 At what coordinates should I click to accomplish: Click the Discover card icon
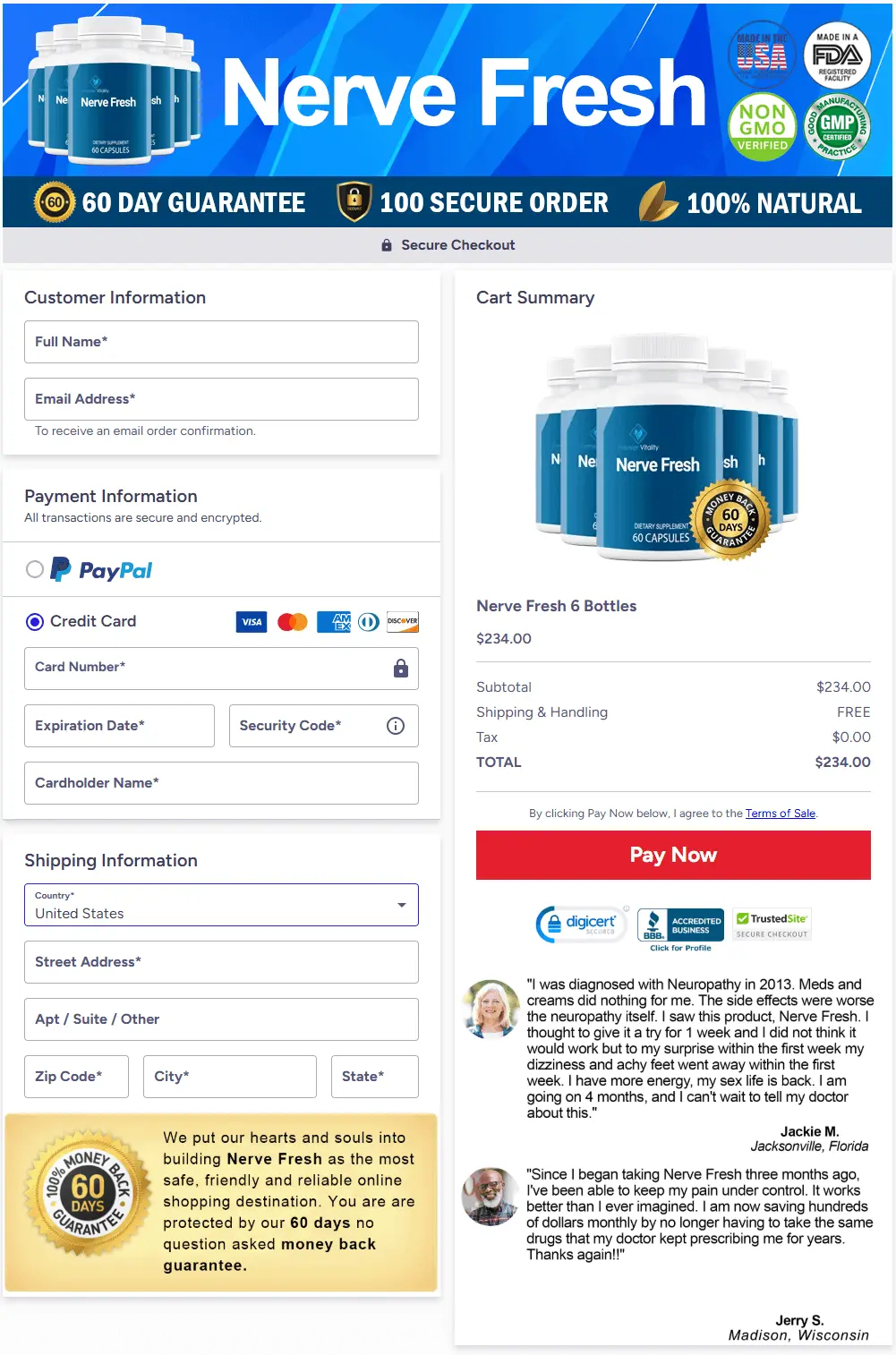point(403,622)
